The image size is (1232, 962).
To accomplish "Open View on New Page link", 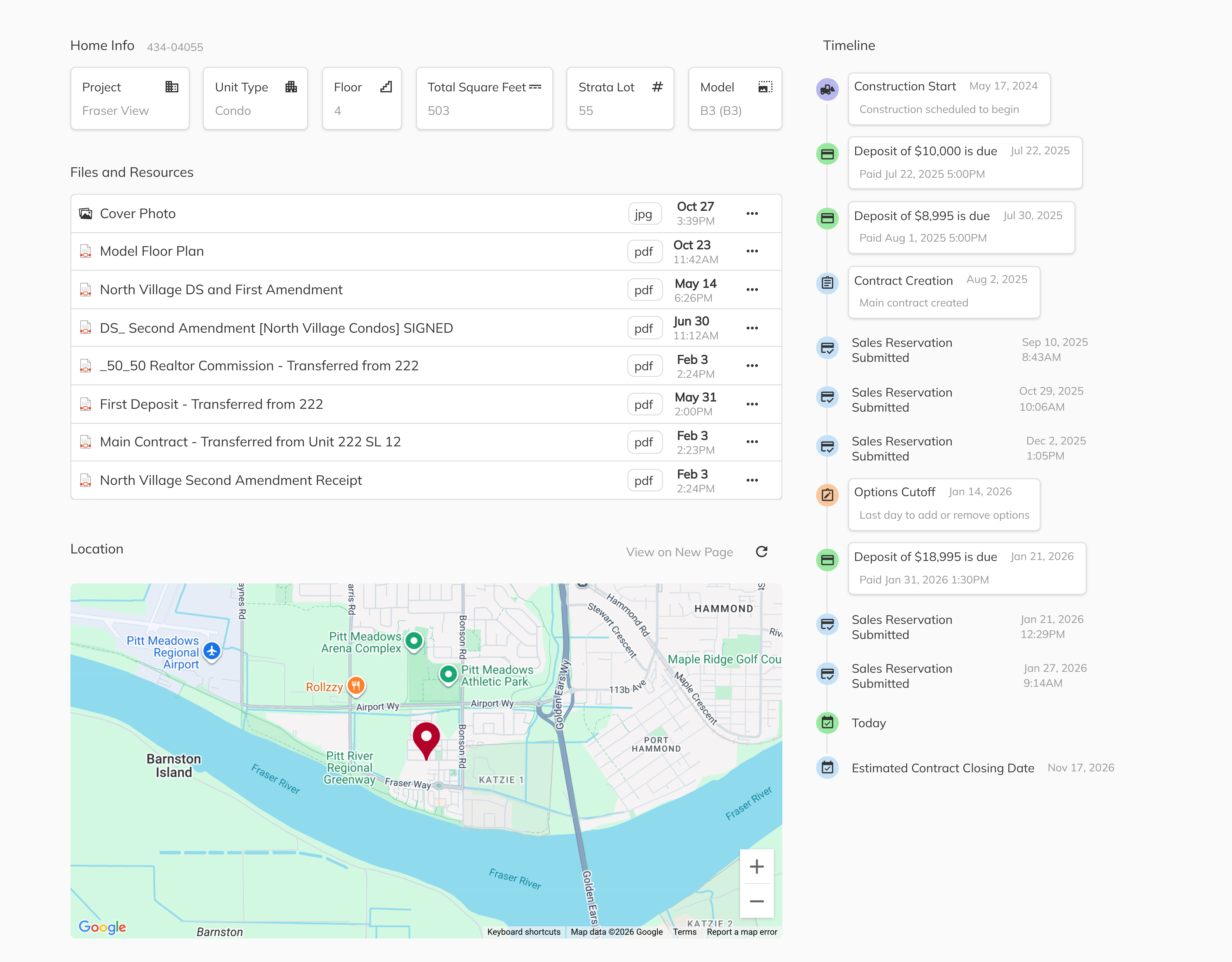I will (679, 552).
